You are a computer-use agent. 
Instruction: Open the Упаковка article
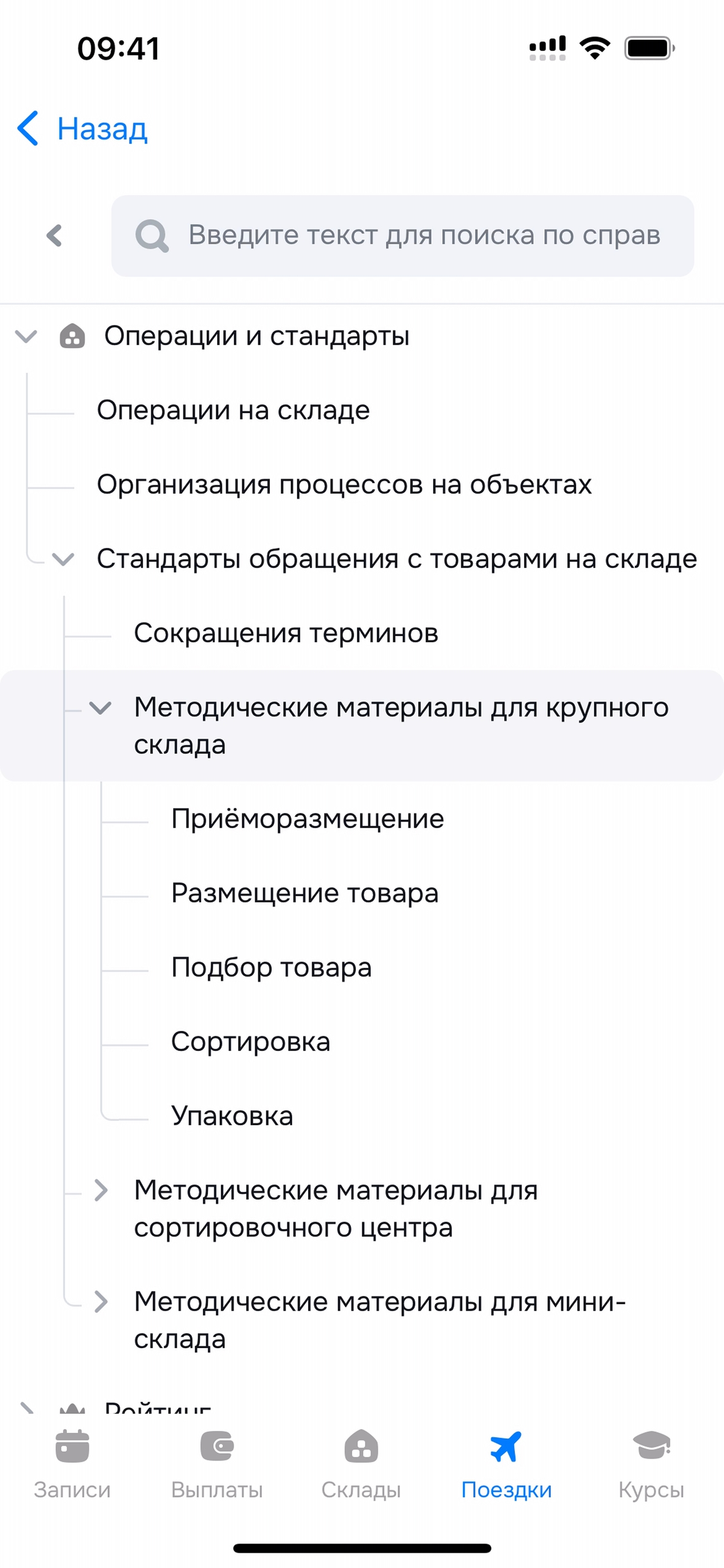pos(232,1116)
